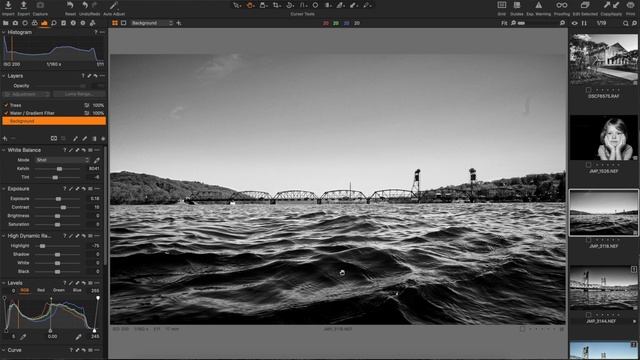This screenshot has height=360, width=640.
Task: Select the Green channel tab in Levels
Action: (59, 291)
